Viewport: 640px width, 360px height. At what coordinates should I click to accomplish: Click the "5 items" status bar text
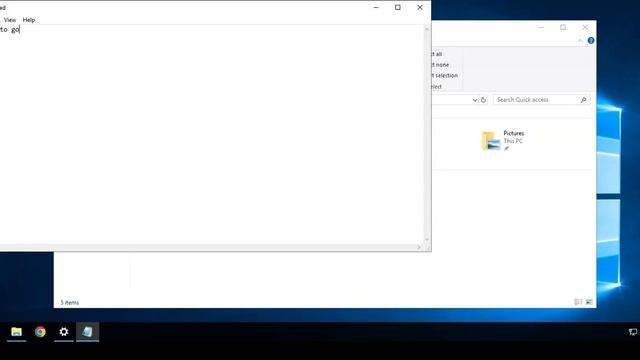70,302
